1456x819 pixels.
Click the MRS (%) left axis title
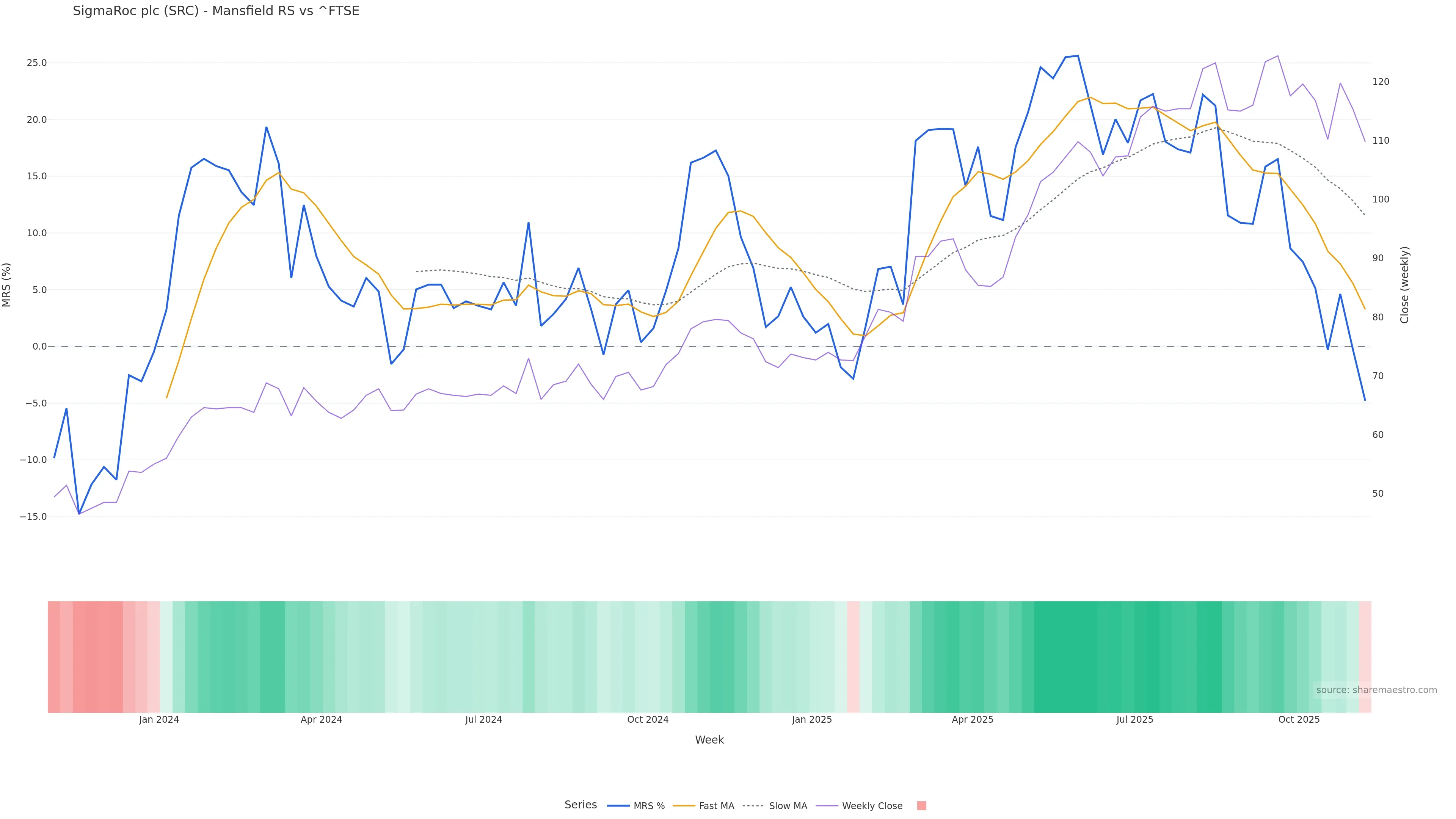click(x=7, y=285)
